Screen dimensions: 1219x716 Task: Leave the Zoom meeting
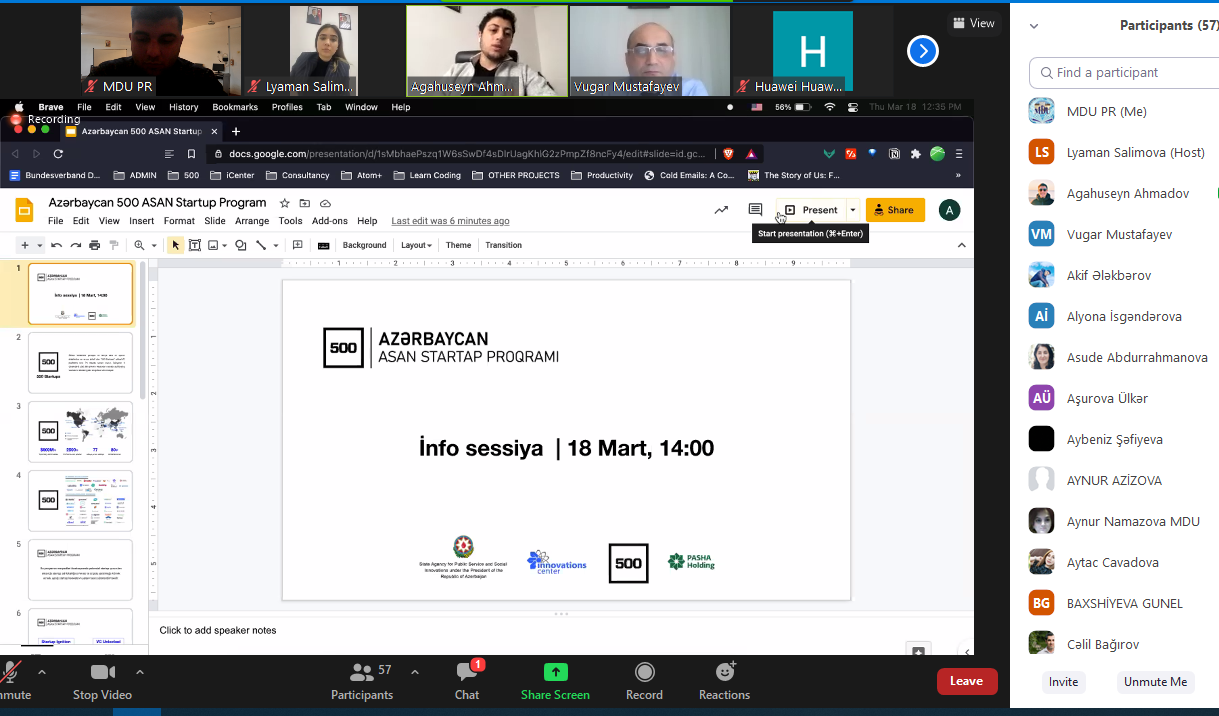coord(966,681)
